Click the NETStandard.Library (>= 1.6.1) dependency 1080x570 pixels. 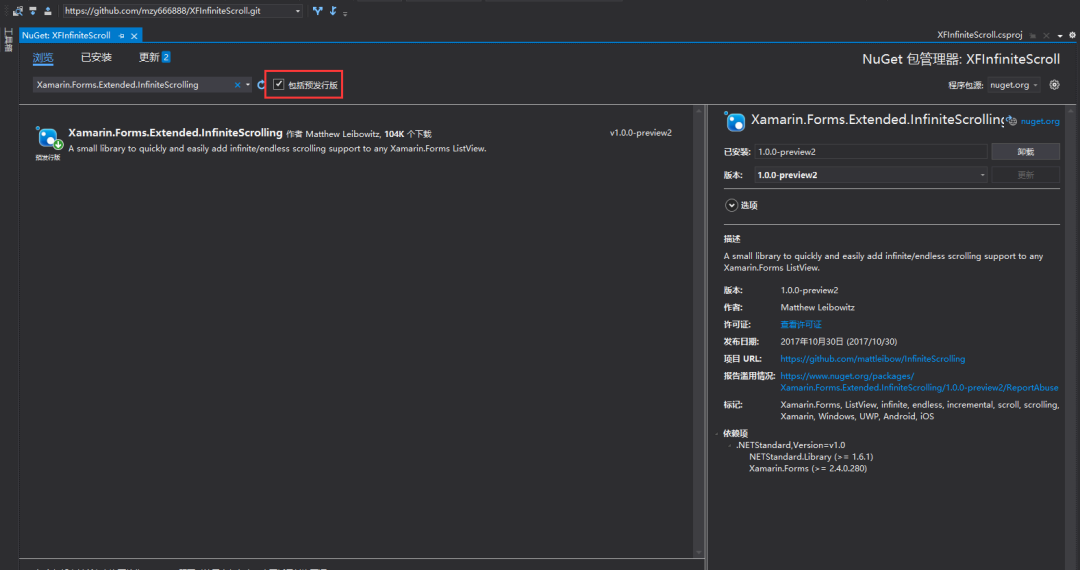(811, 456)
